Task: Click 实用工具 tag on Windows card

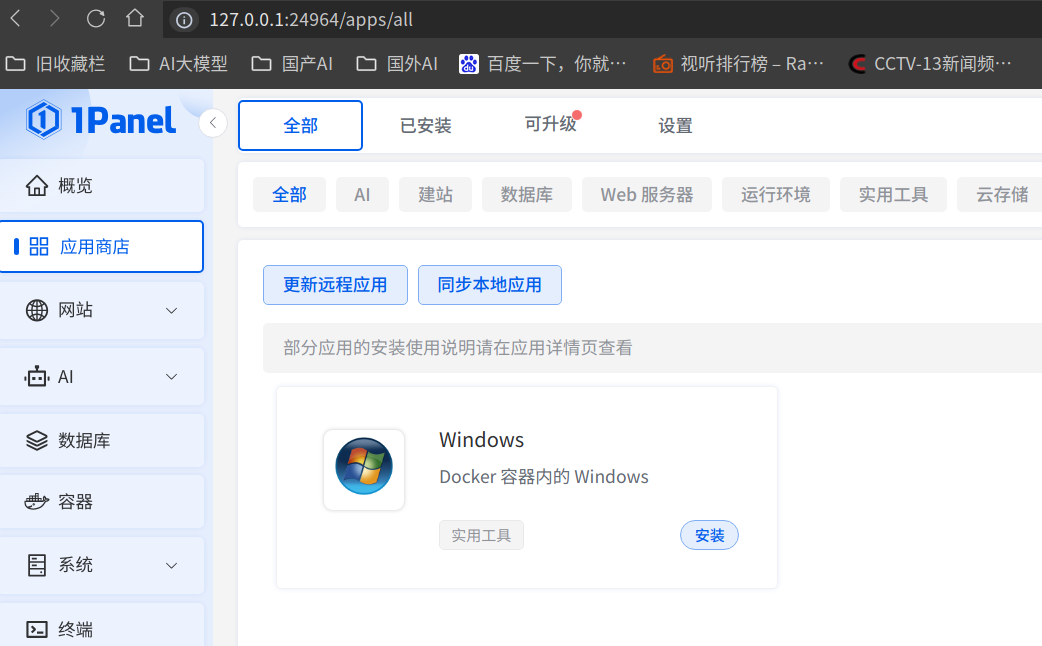Action: pos(481,536)
